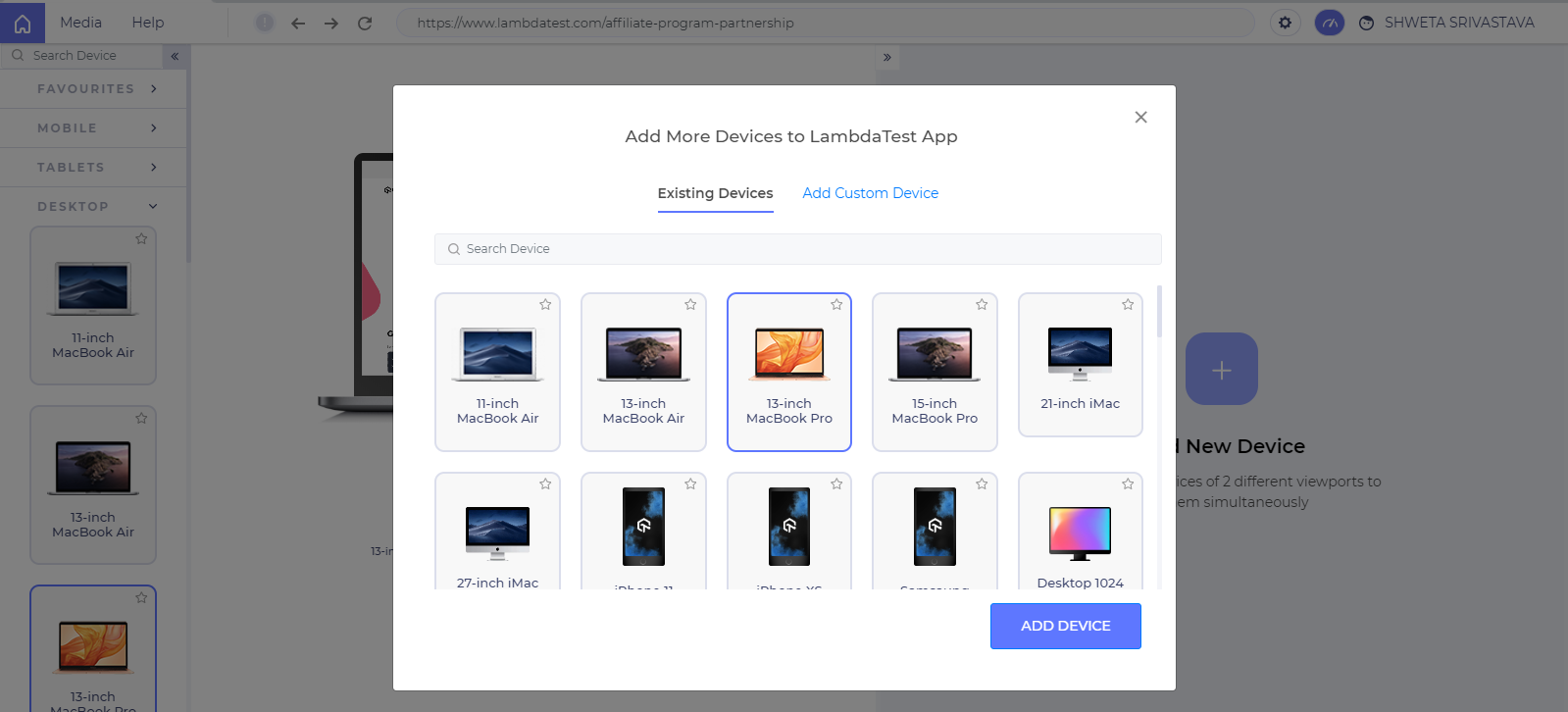The width and height of the screenshot is (1568, 712).
Task: Collapse the DESKTOP section
Action: pos(94,206)
